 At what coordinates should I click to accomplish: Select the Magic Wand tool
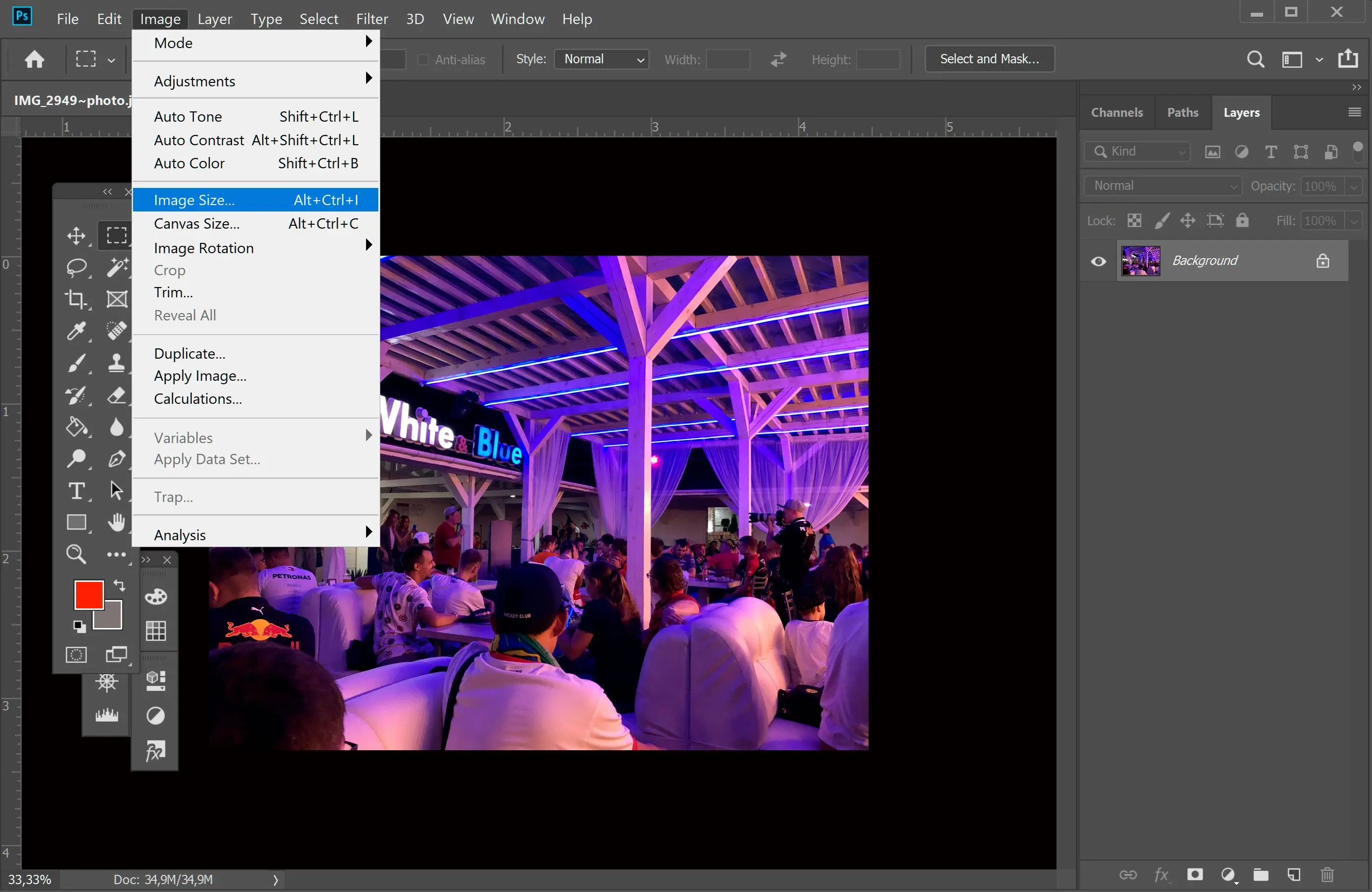pyautogui.click(x=116, y=267)
